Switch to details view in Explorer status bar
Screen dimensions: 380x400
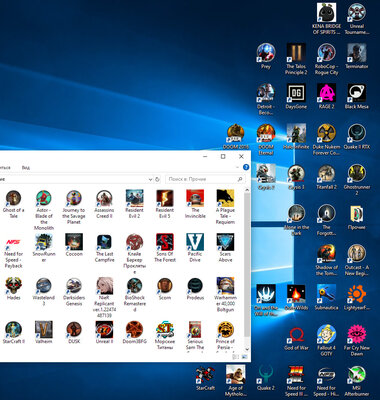[x=236, y=357]
